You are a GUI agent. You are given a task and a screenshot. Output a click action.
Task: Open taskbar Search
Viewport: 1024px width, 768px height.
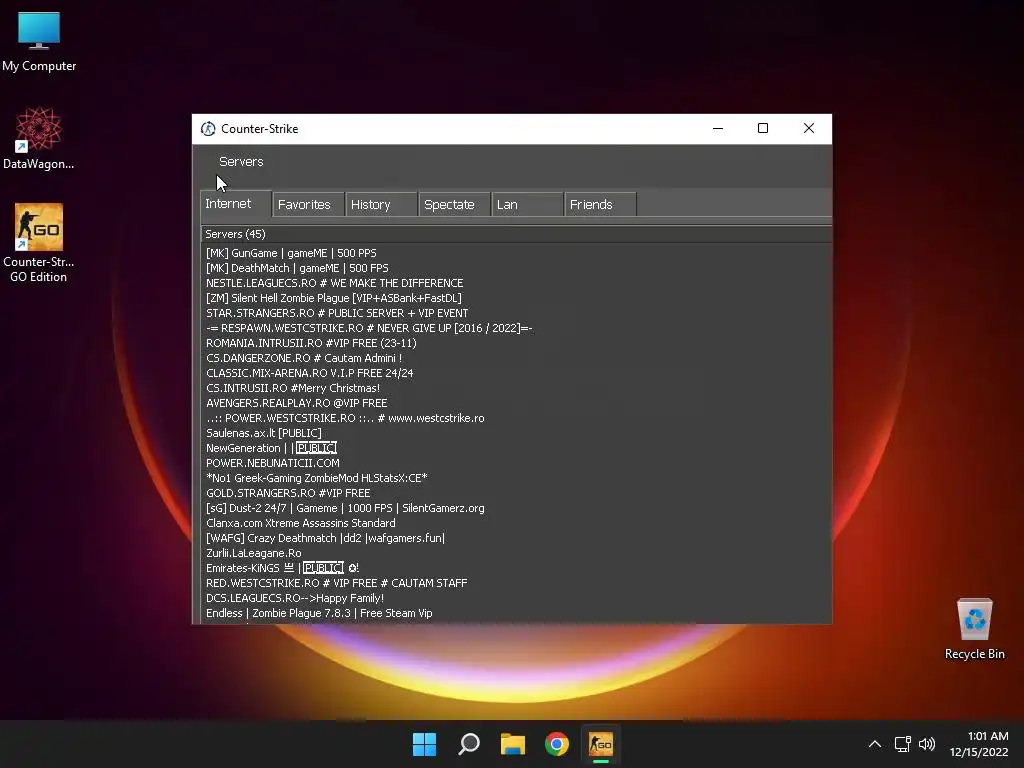469,744
